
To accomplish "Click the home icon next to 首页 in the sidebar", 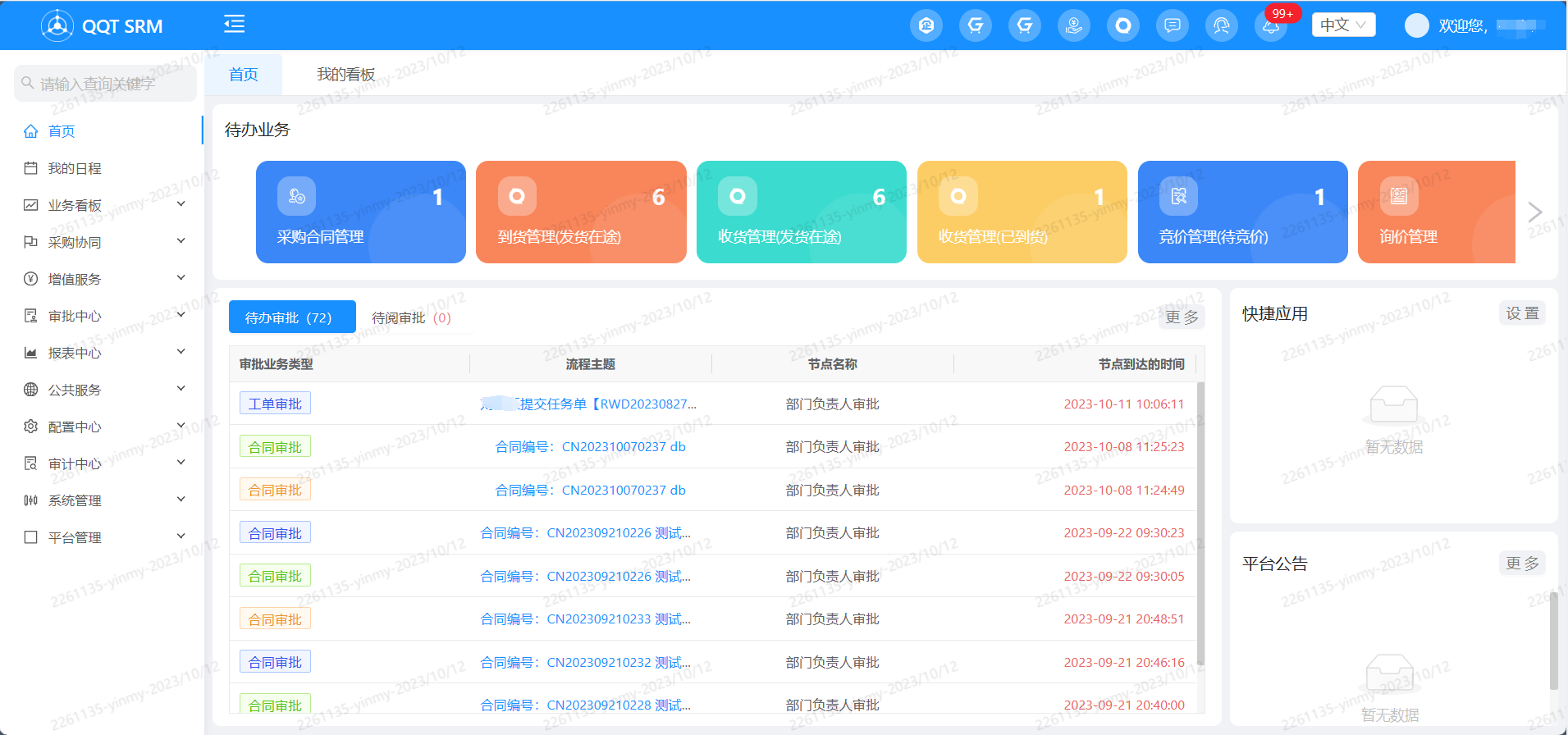I will click(x=31, y=131).
